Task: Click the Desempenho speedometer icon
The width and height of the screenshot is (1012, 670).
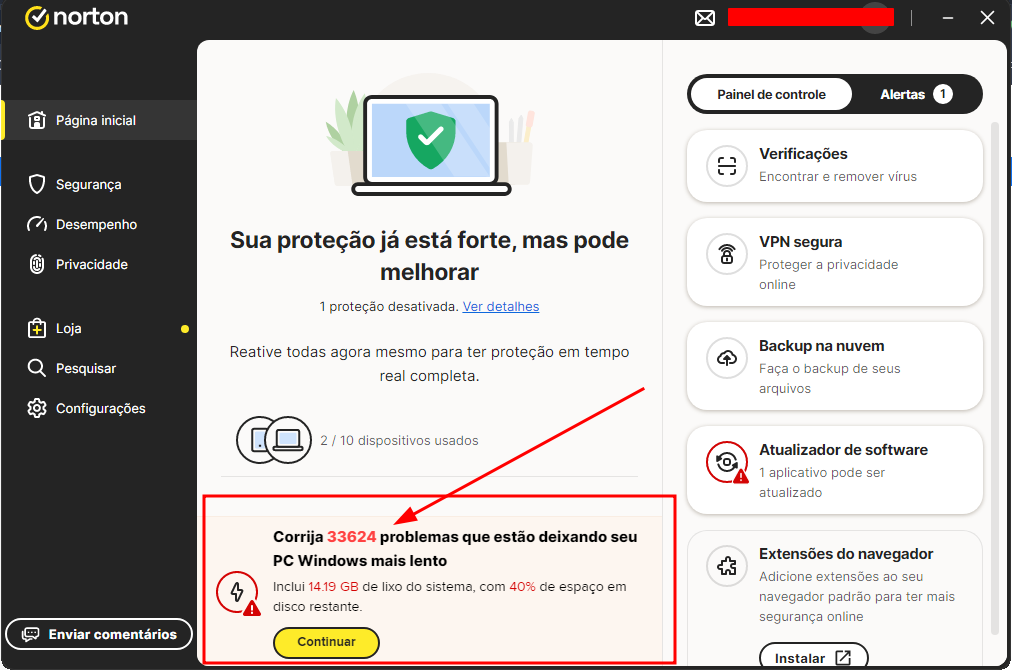Action: click(37, 224)
